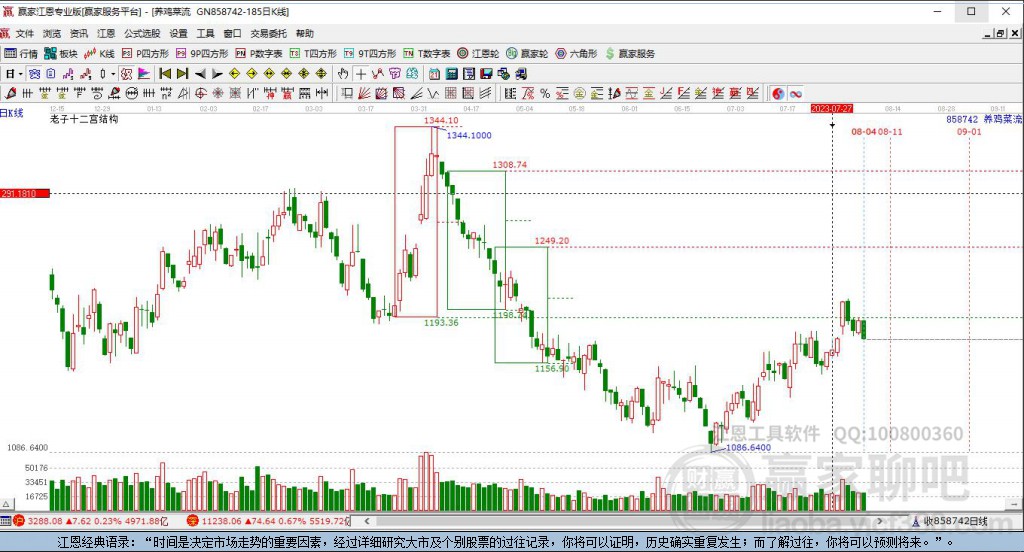Open the 公式选股 menu
This screenshot has height=552, width=1024.
pyautogui.click(x=142, y=33)
